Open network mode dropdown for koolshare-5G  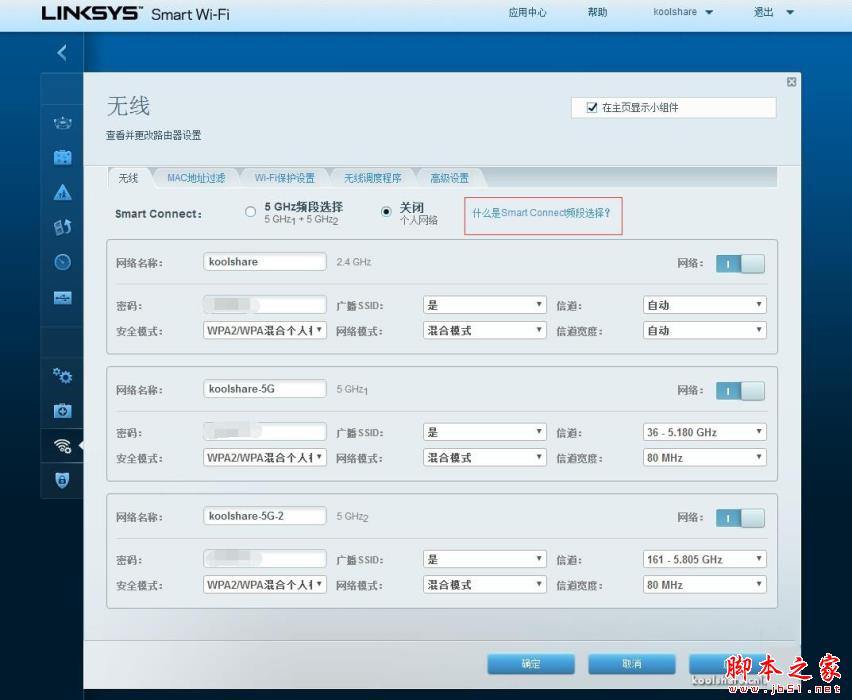(x=485, y=458)
